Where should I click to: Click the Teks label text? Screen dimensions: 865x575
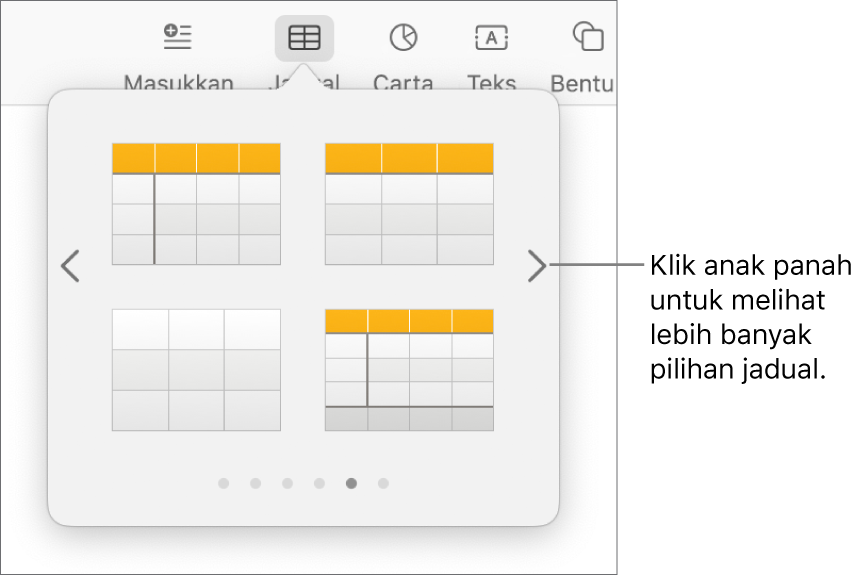click(491, 82)
